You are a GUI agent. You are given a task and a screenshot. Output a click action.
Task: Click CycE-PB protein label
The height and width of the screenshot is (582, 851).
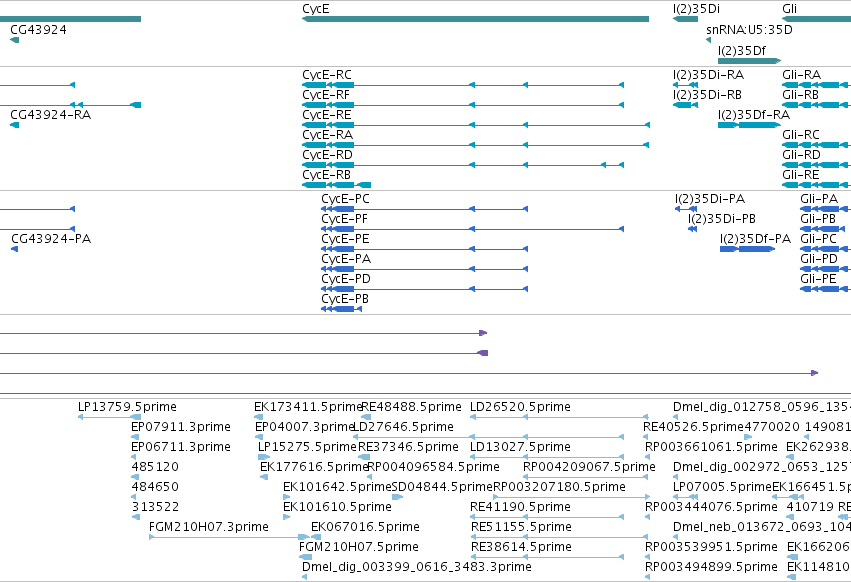click(345, 299)
